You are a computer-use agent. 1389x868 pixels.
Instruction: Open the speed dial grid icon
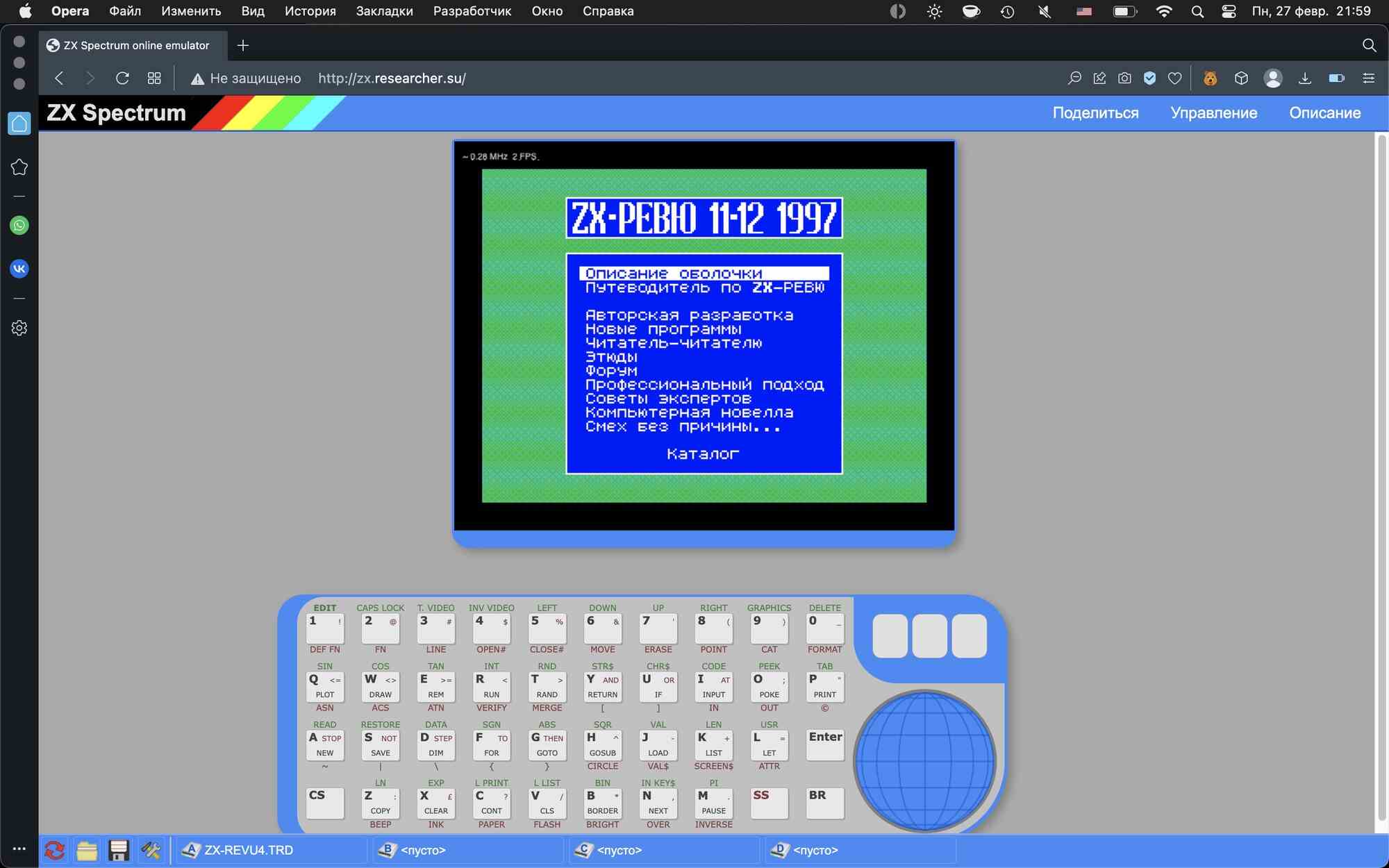click(154, 78)
